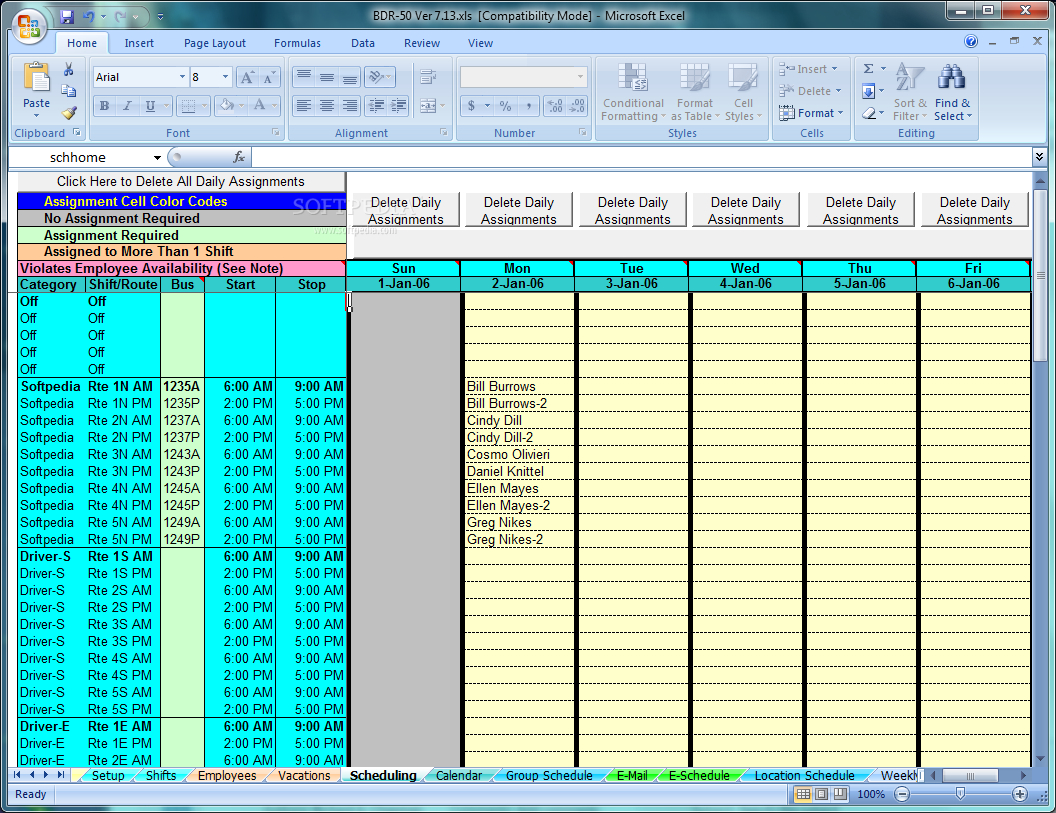The height and width of the screenshot is (813, 1056).
Task: Open the Formulas ribbon tab
Action: pos(297,43)
